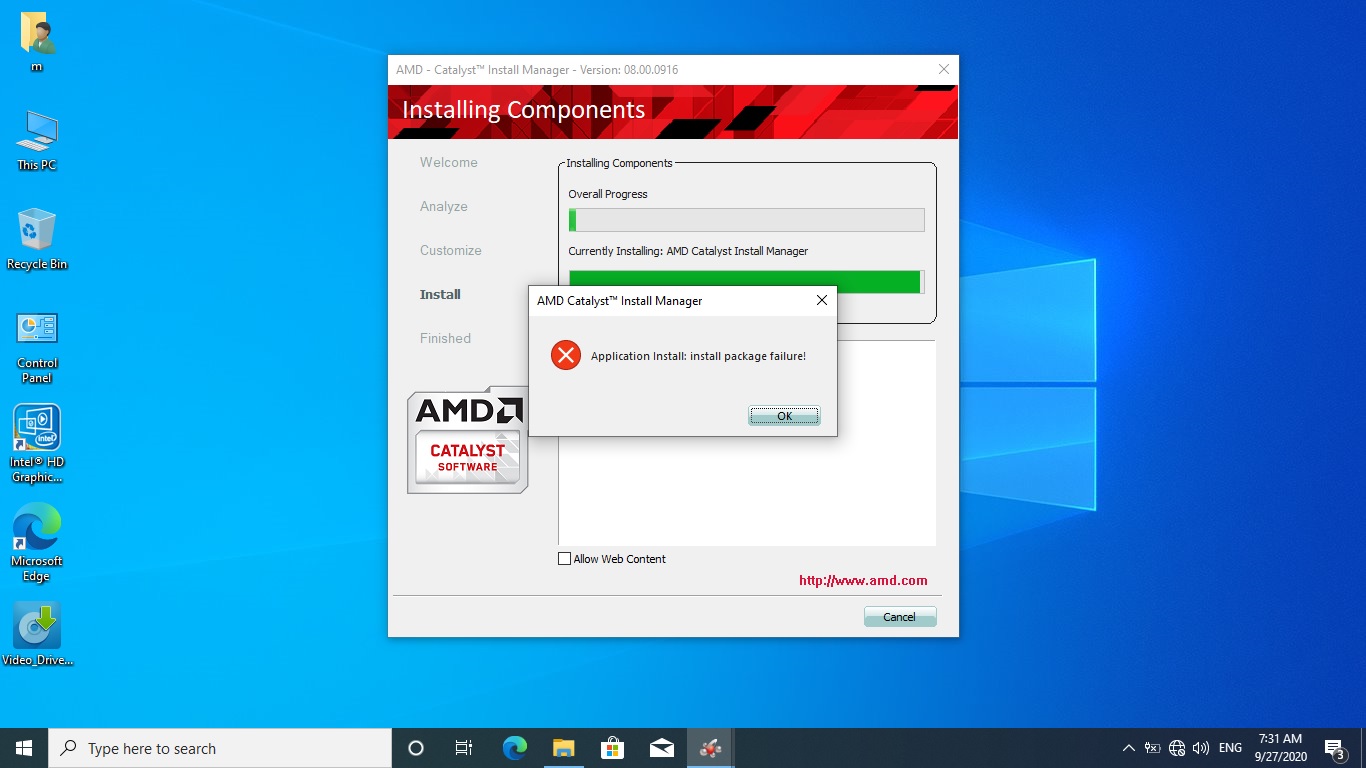Click the Currently Installing progress bar

(746, 281)
